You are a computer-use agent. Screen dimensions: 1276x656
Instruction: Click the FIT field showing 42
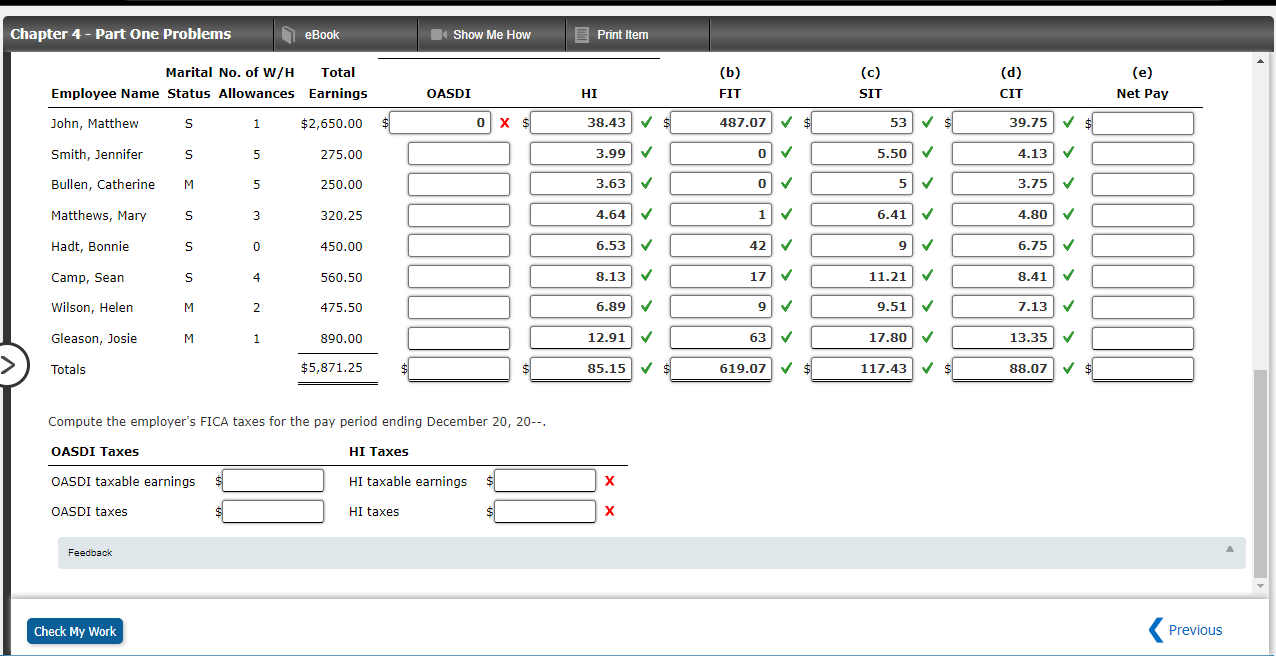coord(721,246)
